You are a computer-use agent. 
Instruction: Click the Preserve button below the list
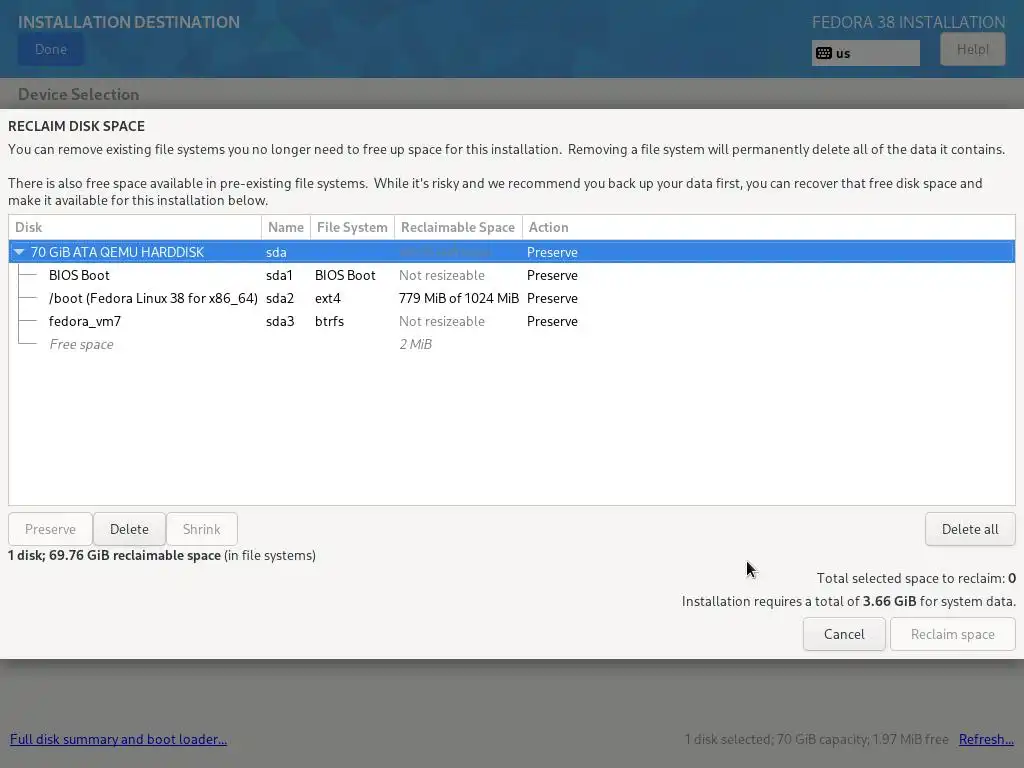click(50, 529)
